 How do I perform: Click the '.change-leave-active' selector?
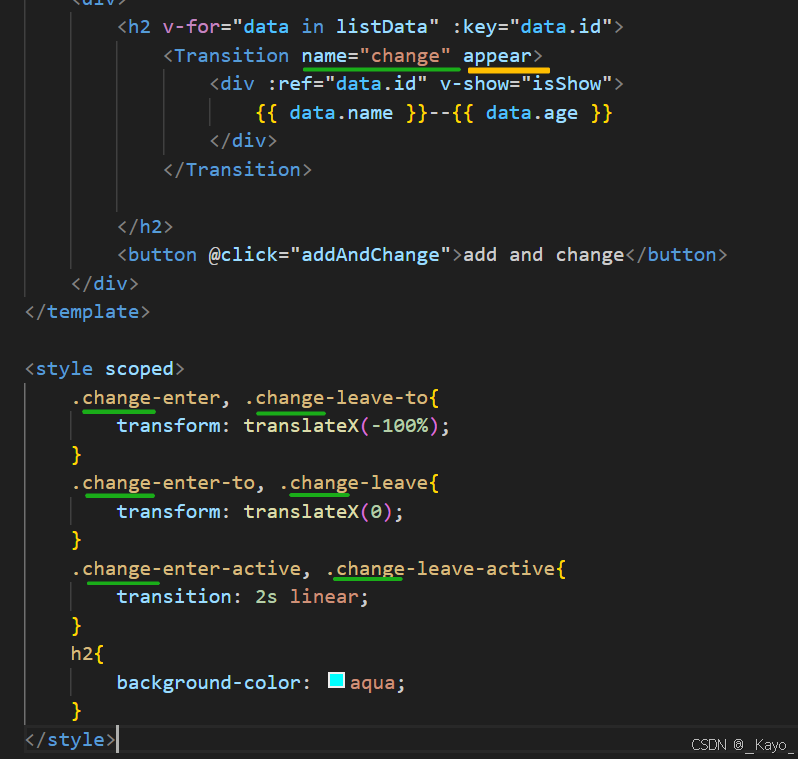click(x=440, y=569)
